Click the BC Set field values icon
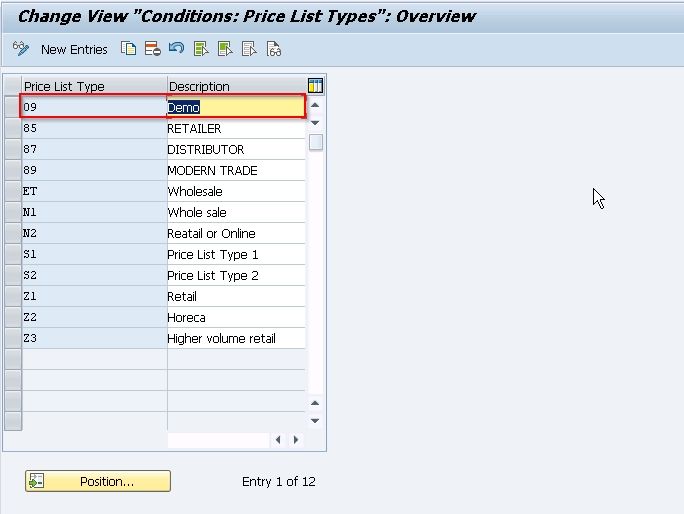This screenshot has height=514, width=684. coord(274,49)
